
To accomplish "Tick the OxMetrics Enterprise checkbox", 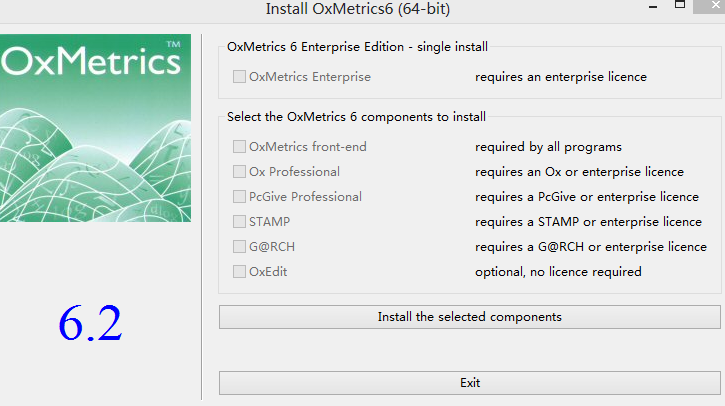I will click(240, 76).
